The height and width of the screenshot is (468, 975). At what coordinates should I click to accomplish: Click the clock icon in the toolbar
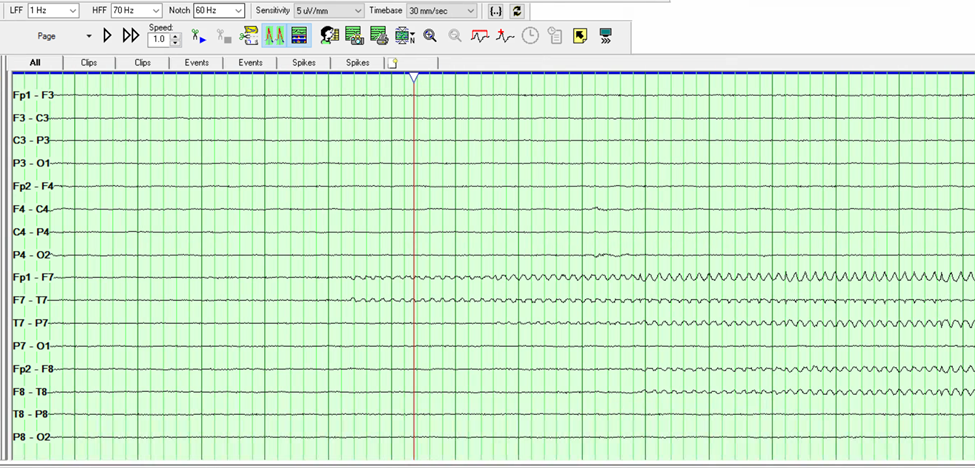(x=530, y=36)
